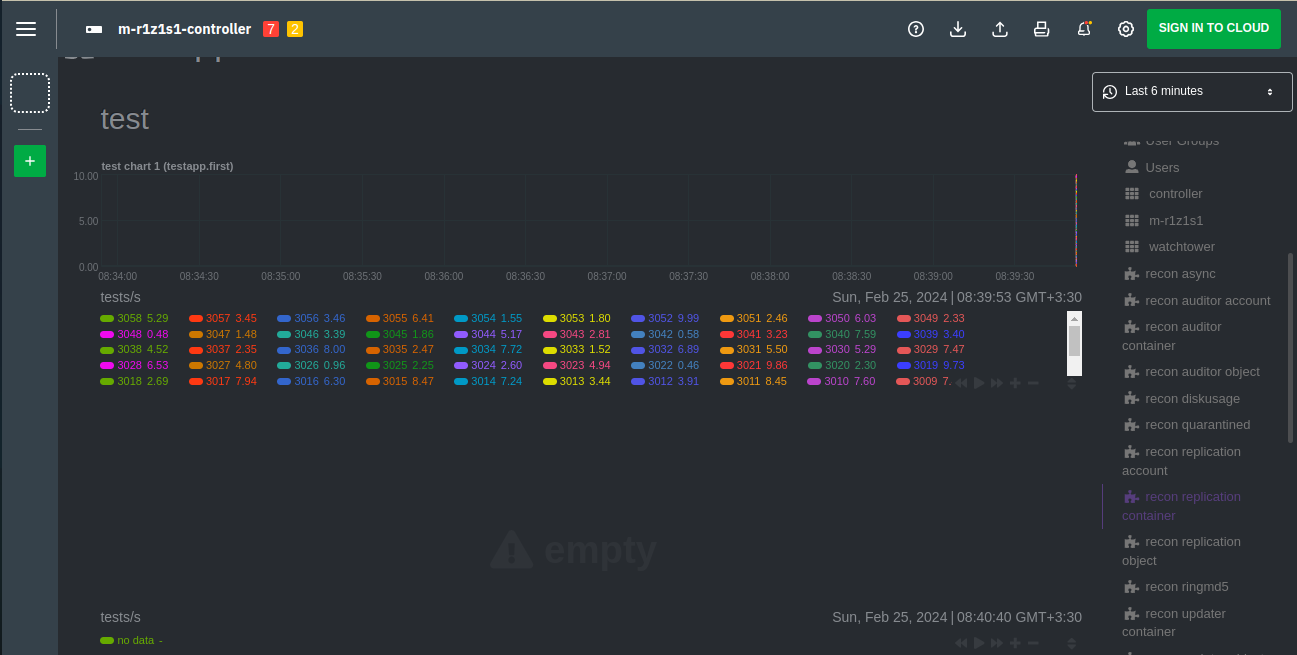Click the legend scrollbar up arrow

click(1075, 317)
